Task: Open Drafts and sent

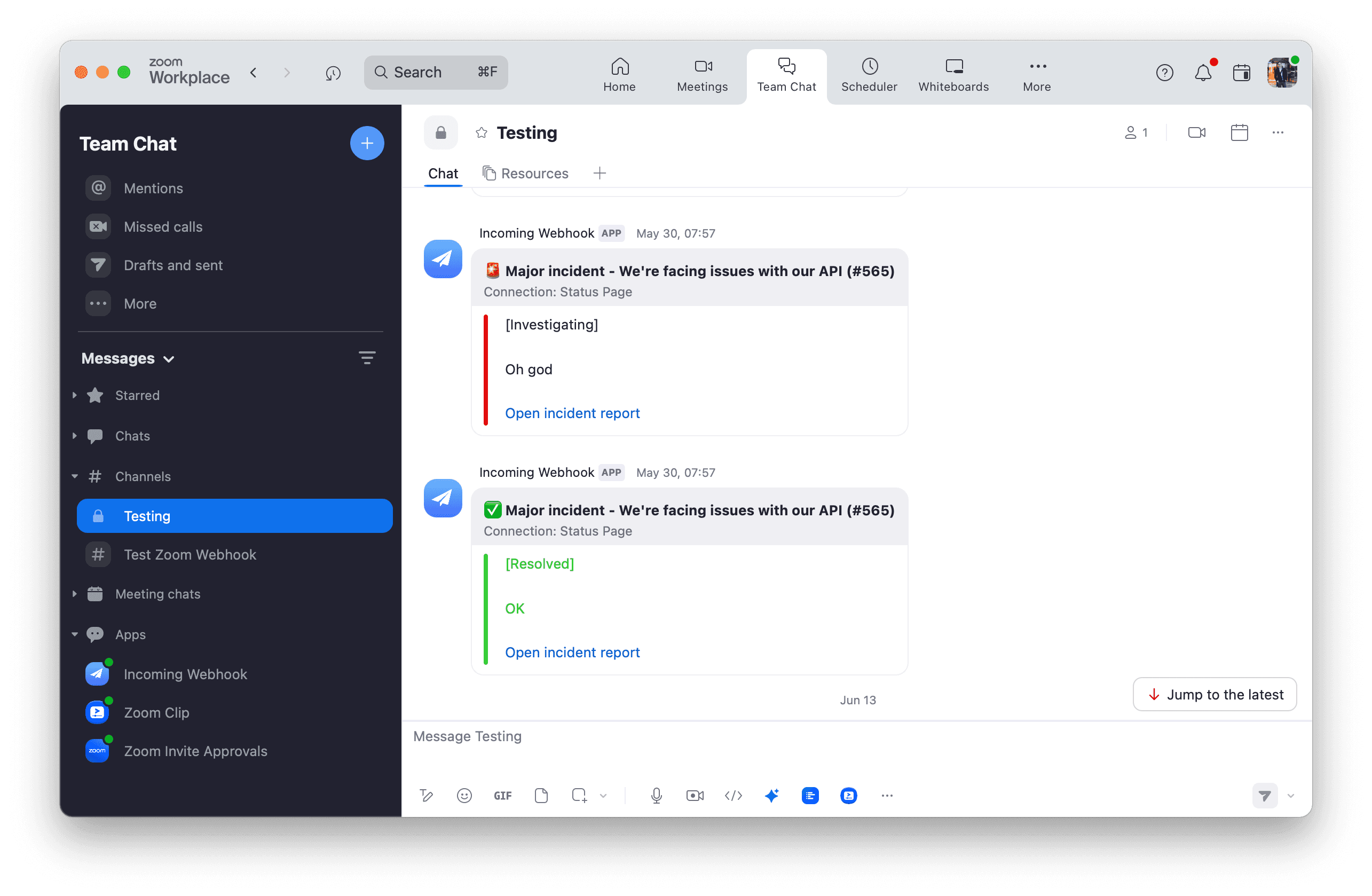Action: [231, 265]
